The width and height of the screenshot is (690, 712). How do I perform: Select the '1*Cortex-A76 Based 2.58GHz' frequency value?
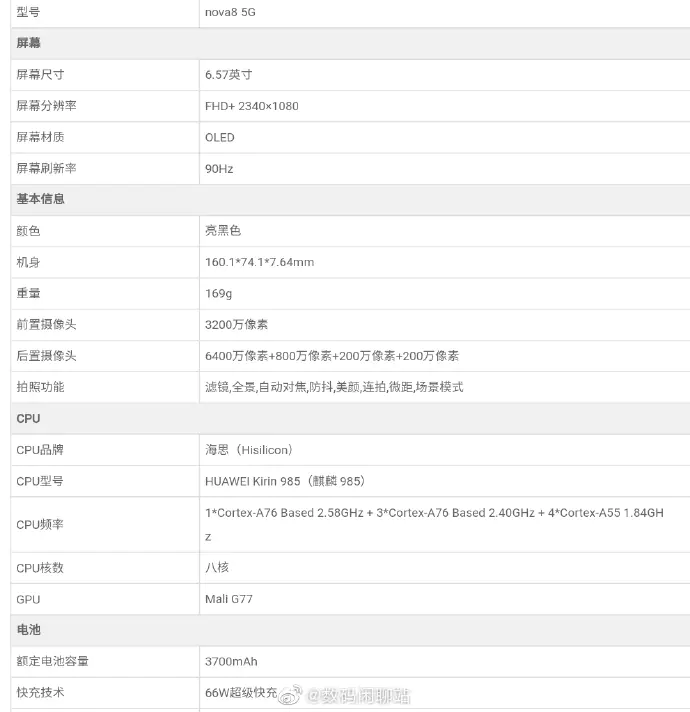click(x=284, y=513)
